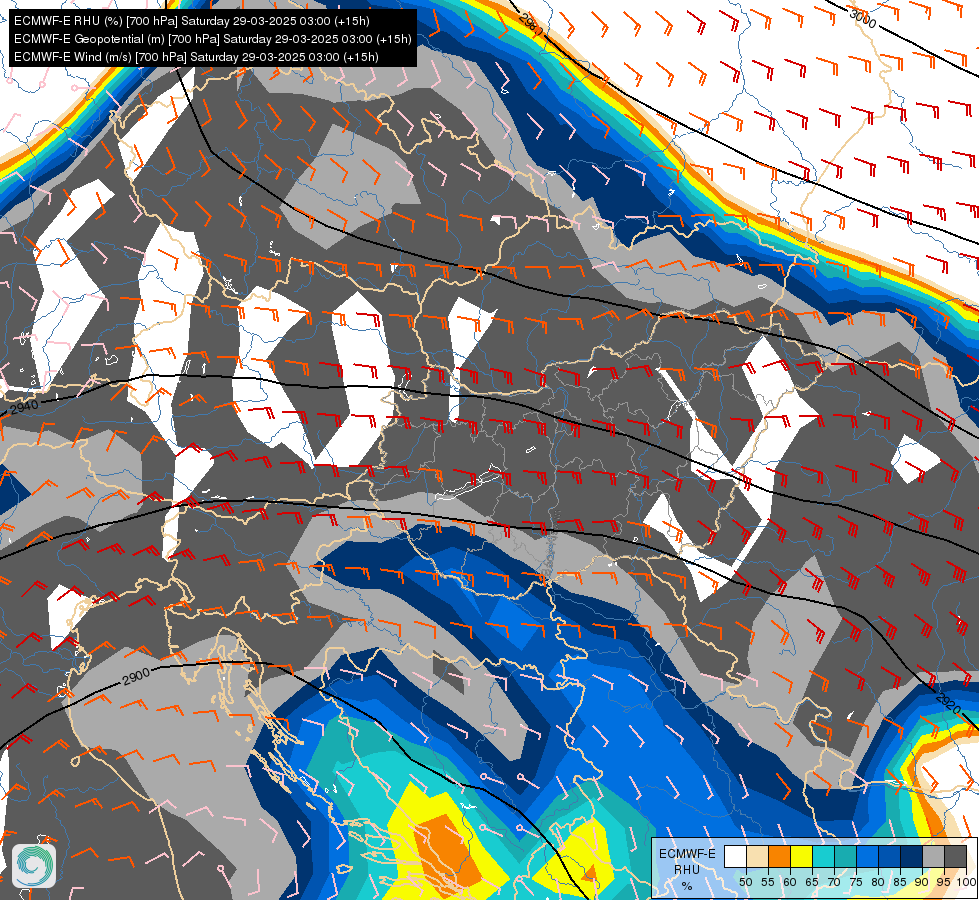The height and width of the screenshot is (900, 979).
Task: Click the teal 70-75% legend swatch
Action: (846, 856)
